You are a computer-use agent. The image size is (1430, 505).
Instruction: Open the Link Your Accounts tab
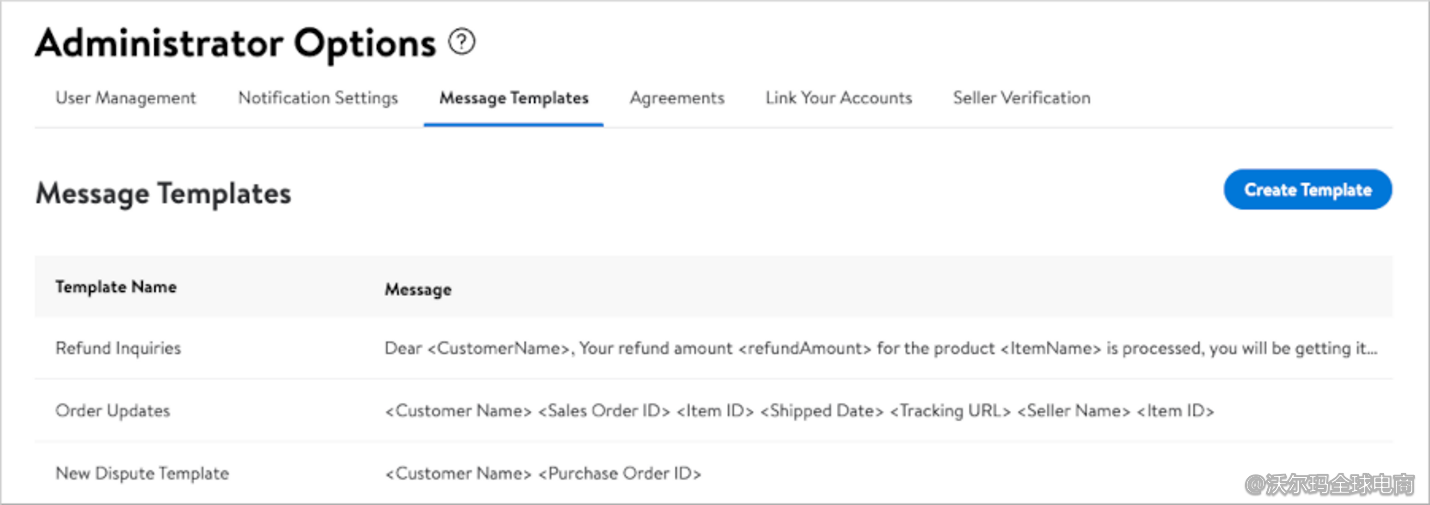click(x=839, y=98)
